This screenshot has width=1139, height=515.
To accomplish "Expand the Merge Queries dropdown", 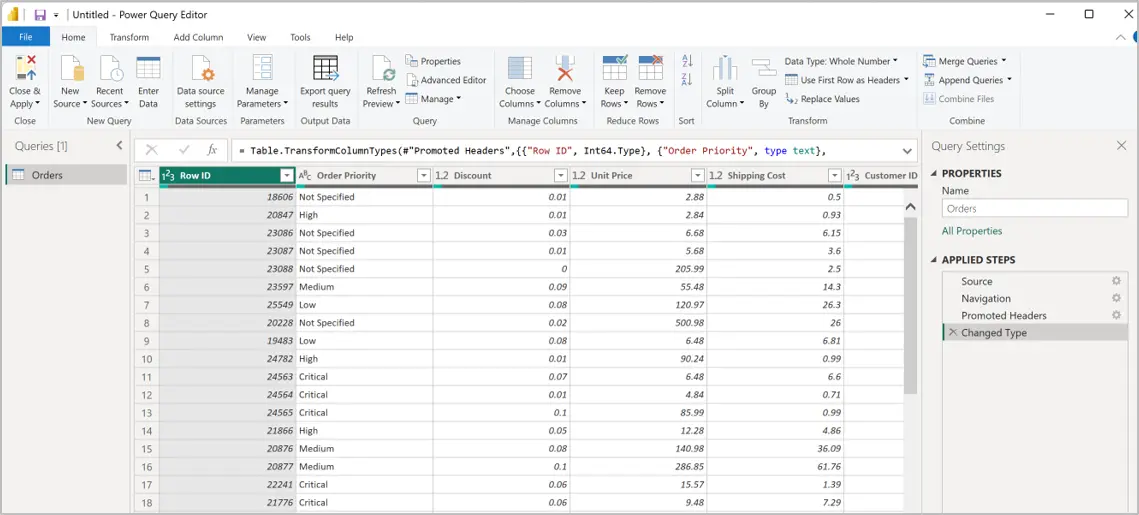I will 1004,61.
